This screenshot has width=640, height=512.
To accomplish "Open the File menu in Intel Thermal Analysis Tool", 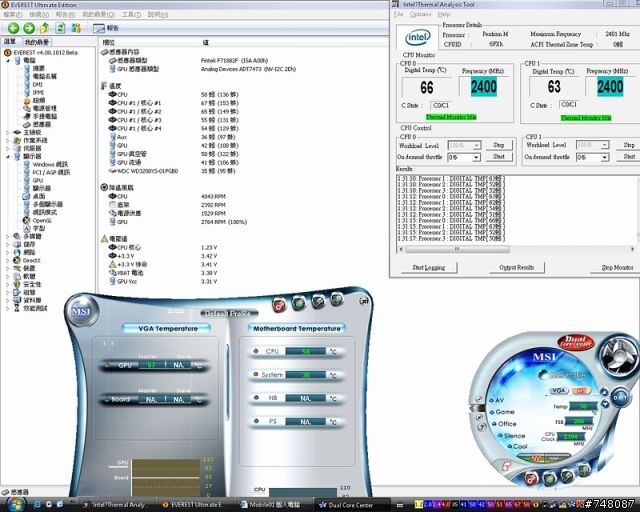I will pos(398,14).
